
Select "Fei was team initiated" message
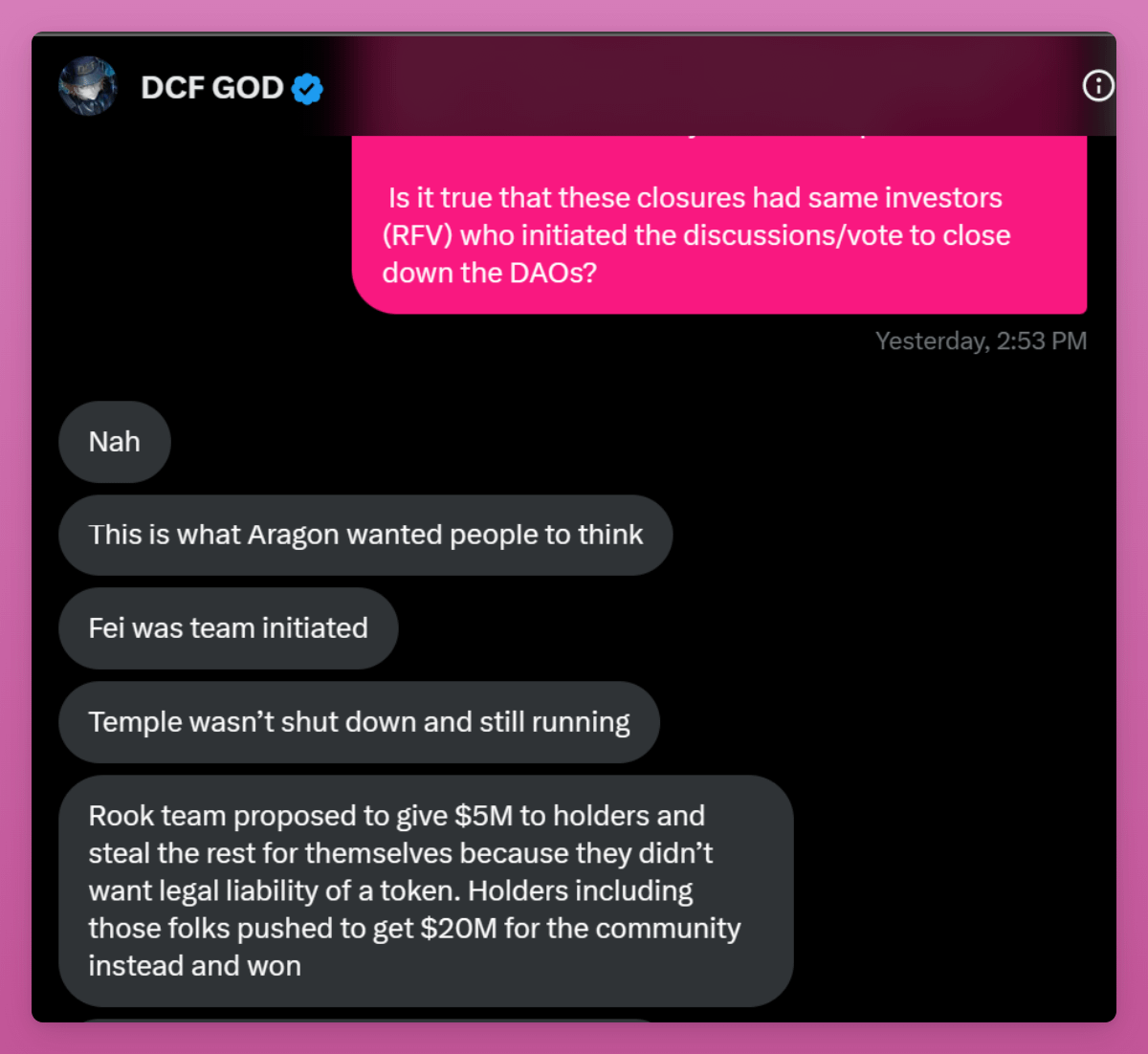tap(229, 628)
